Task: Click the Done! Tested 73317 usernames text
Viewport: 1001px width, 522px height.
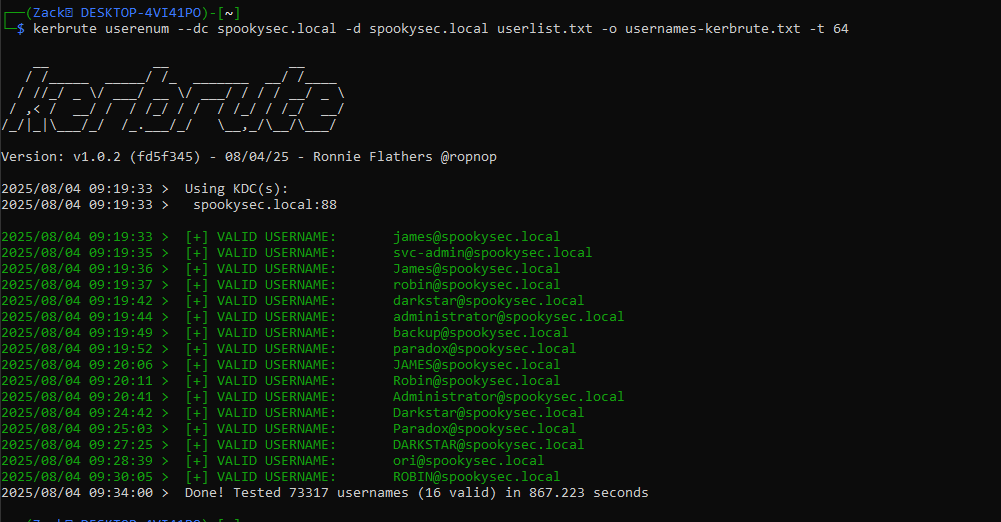Action: click(x=297, y=493)
